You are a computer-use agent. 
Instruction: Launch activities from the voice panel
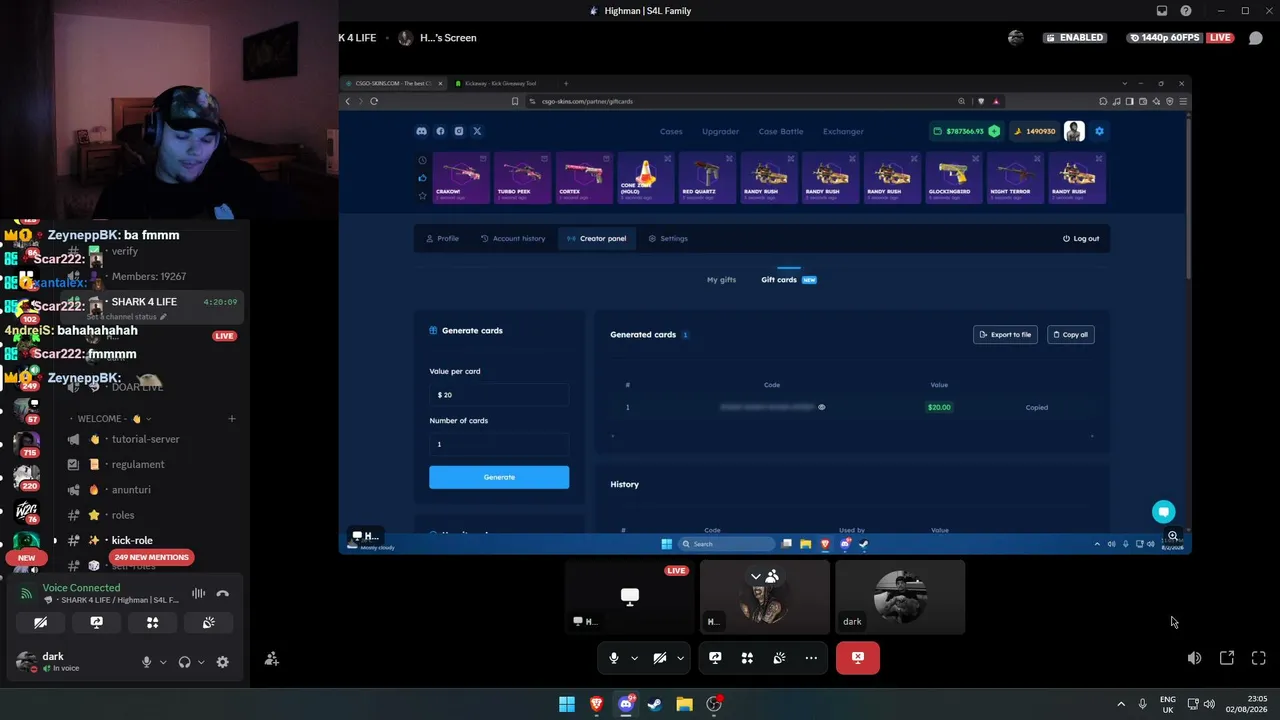pyautogui.click(x=152, y=622)
